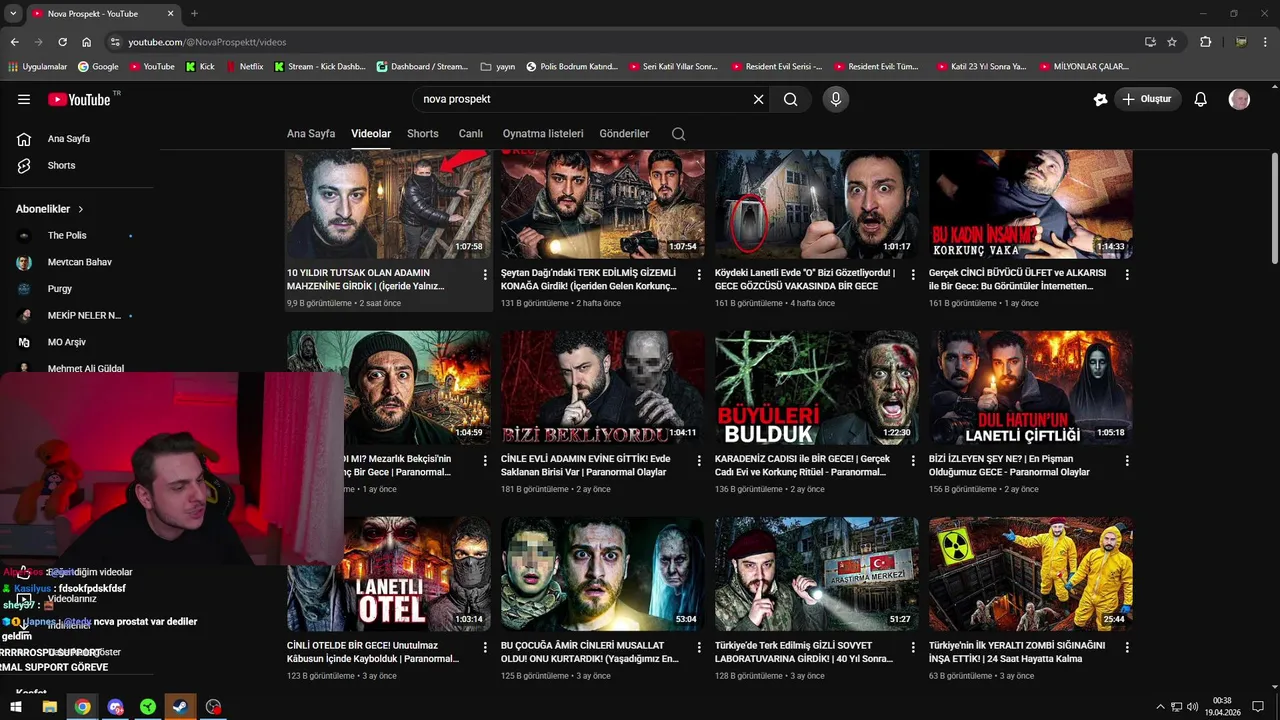Screen dimensions: 1280x720
Task: Open the tab search dropdown arrow
Action: pos(13,14)
